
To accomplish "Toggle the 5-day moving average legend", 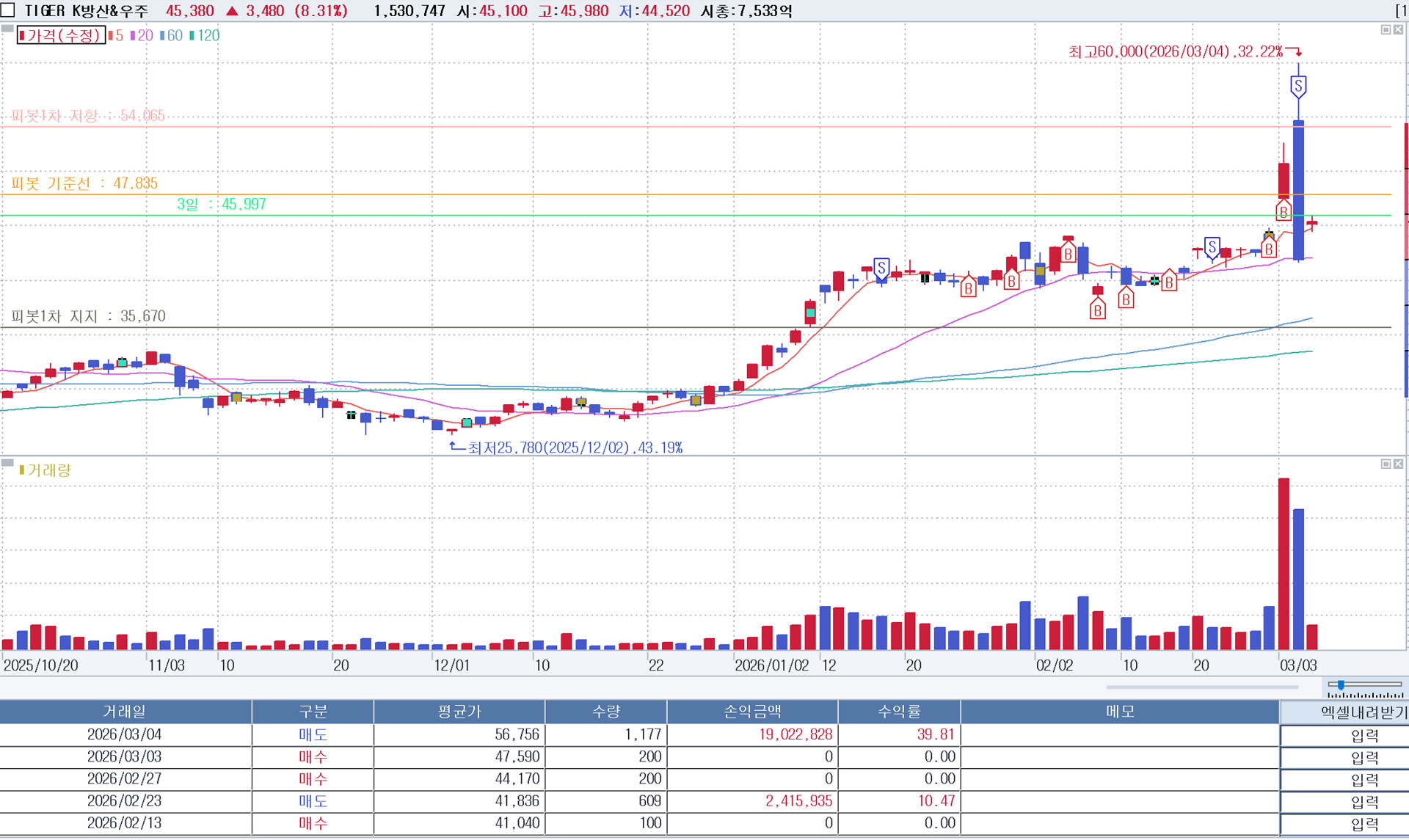I will (116, 35).
